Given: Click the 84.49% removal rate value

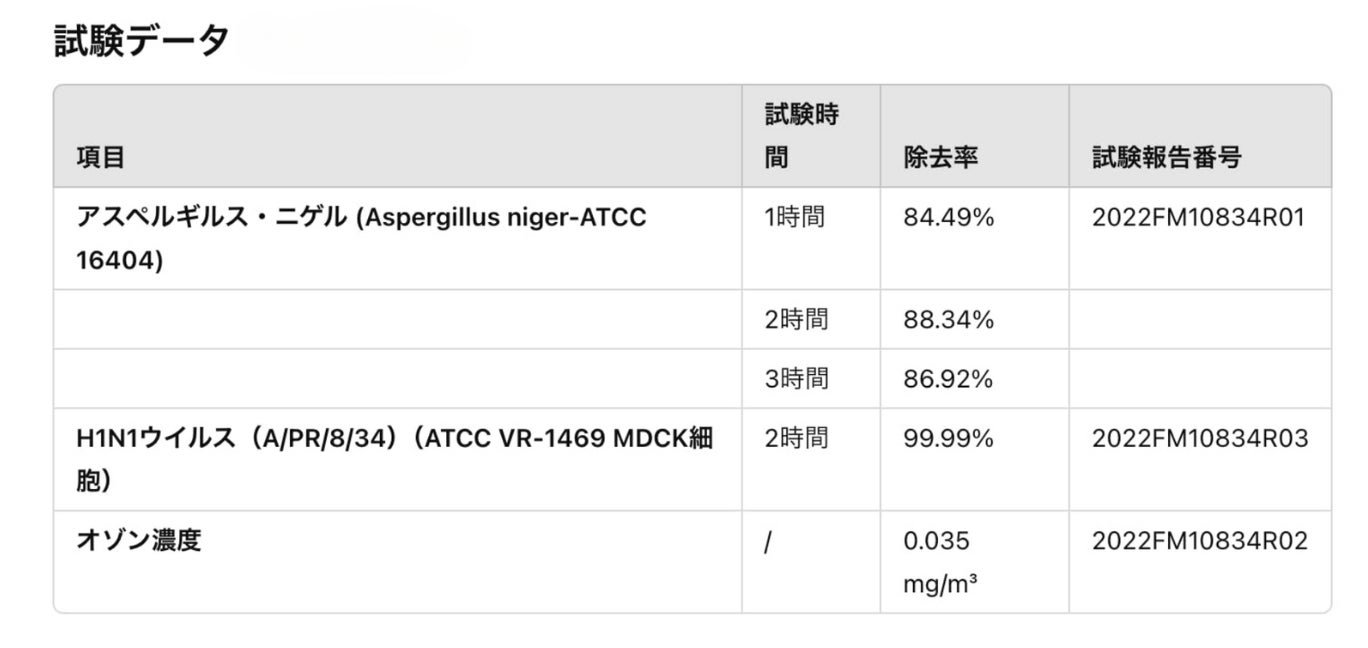Looking at the screenshot, I should (948, 218).
